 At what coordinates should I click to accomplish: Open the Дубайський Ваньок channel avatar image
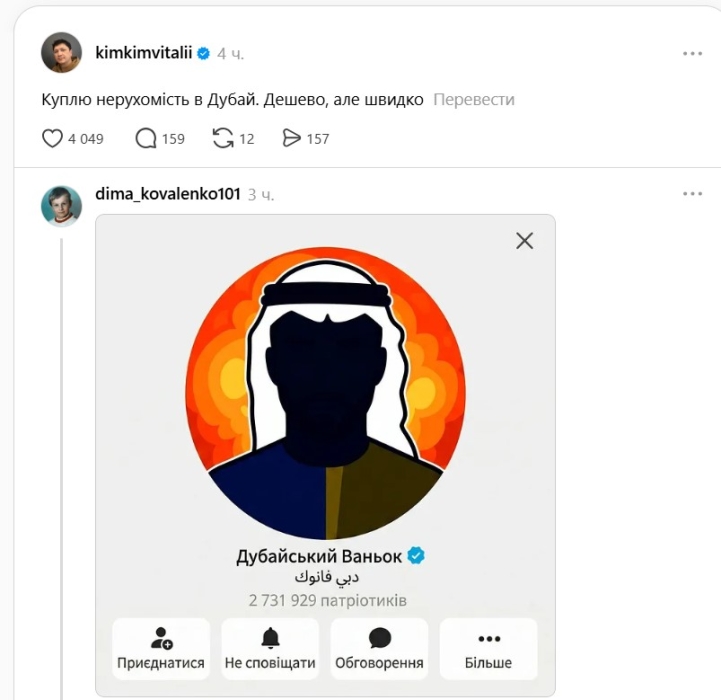pos(326,392)
